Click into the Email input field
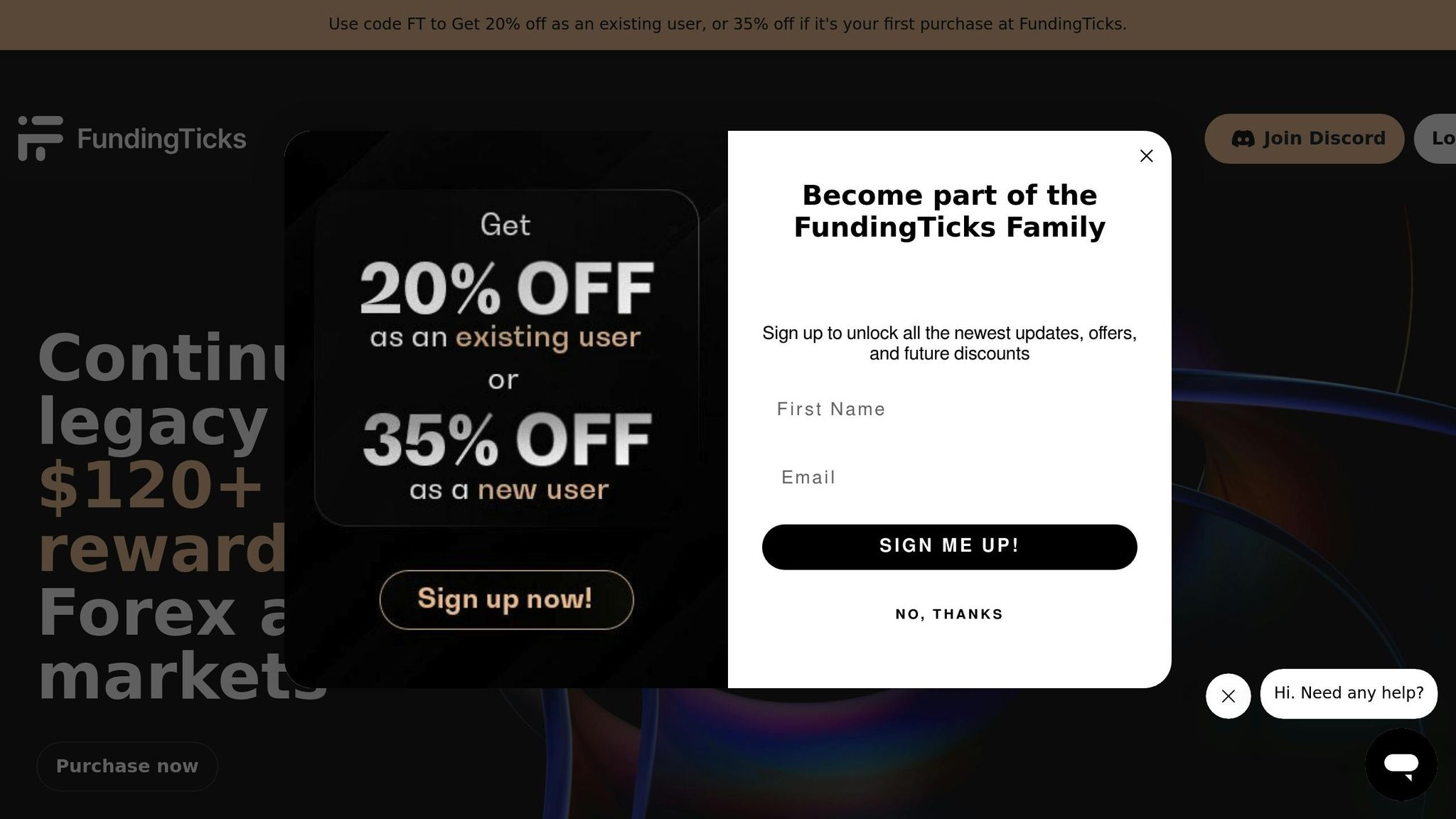 pos(949,477)
